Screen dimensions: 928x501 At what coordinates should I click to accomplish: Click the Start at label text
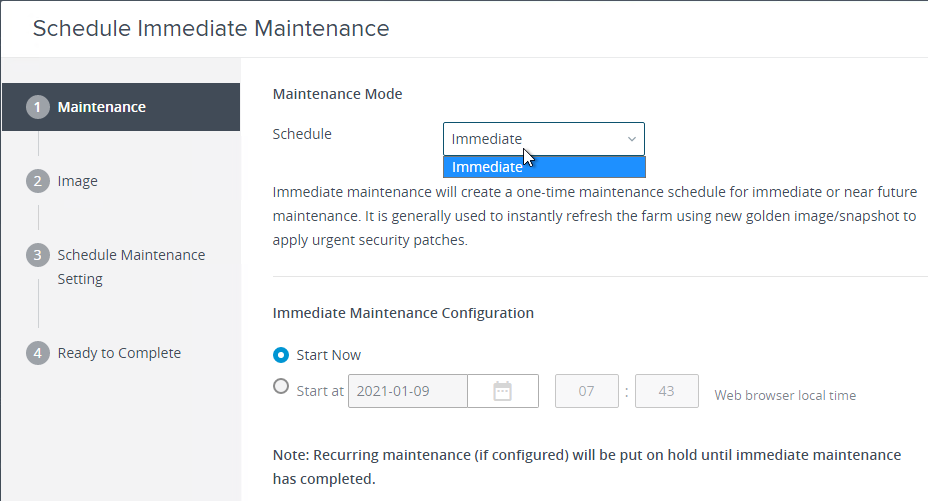coord(320,391)
